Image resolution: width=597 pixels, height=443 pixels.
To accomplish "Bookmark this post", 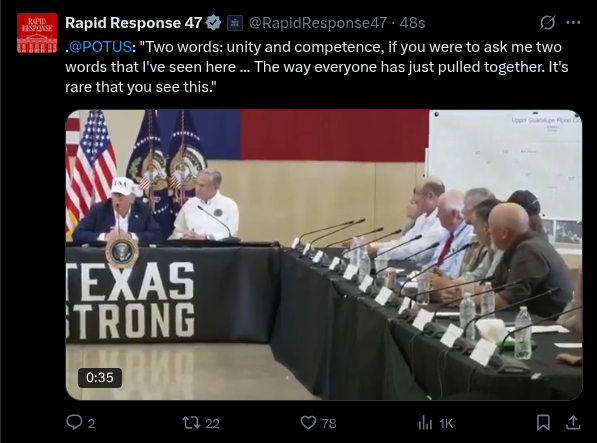I will point(543,422).
